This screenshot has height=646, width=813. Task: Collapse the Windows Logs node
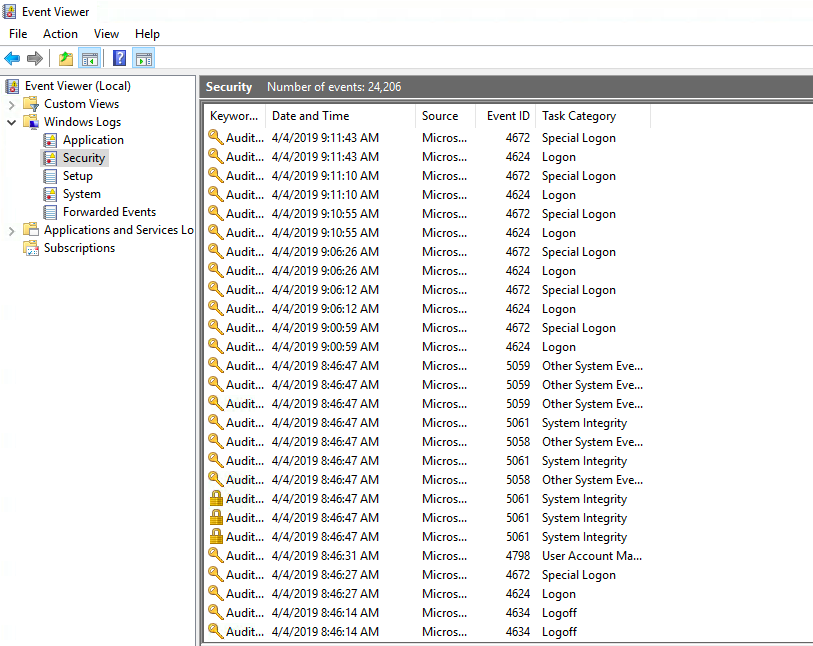11,122
